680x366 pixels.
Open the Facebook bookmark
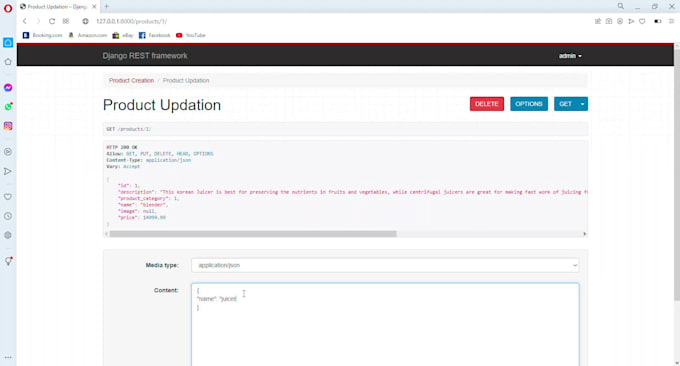(x=154, y=35)
